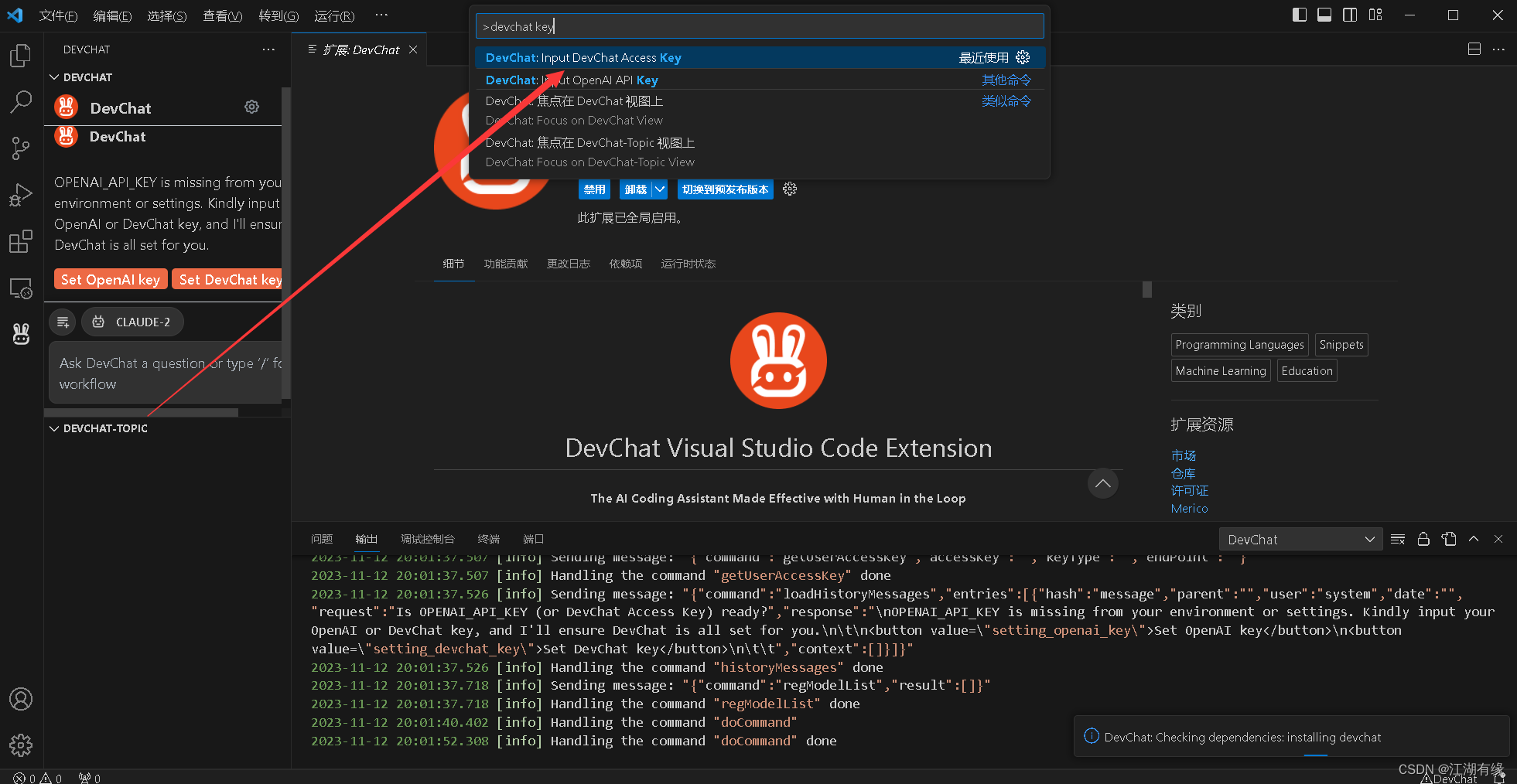Click the Set OpenAI key button

pos(110,279)
